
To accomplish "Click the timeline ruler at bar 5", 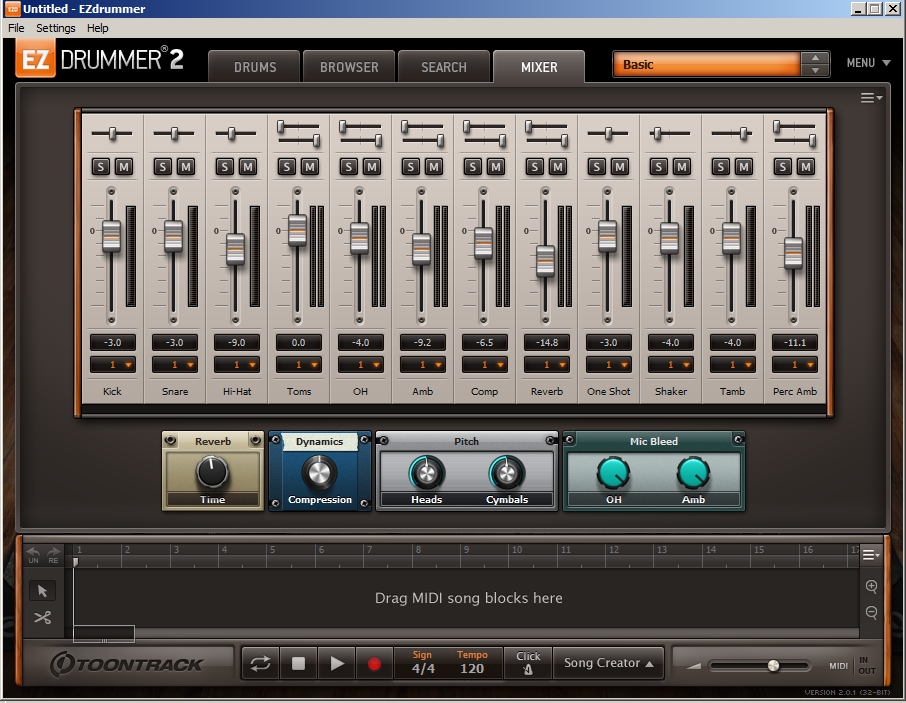I will [272, 550].
